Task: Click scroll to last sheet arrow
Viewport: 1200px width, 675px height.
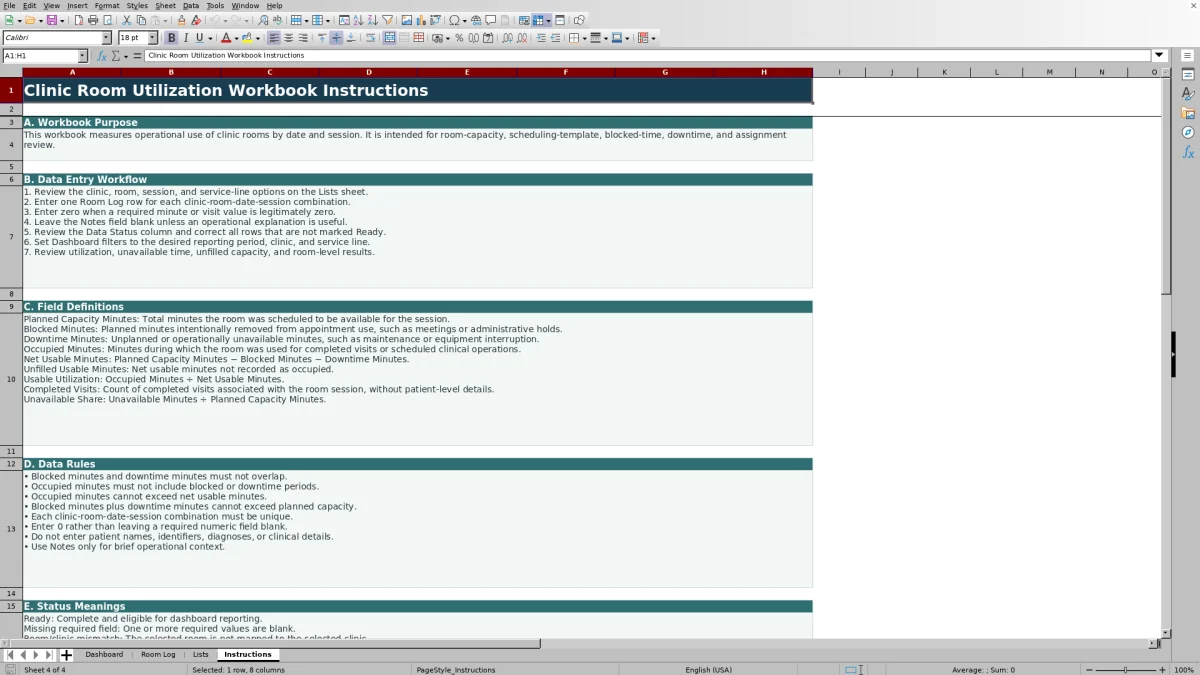Action: pyautogui.click(x=49, y=655)
